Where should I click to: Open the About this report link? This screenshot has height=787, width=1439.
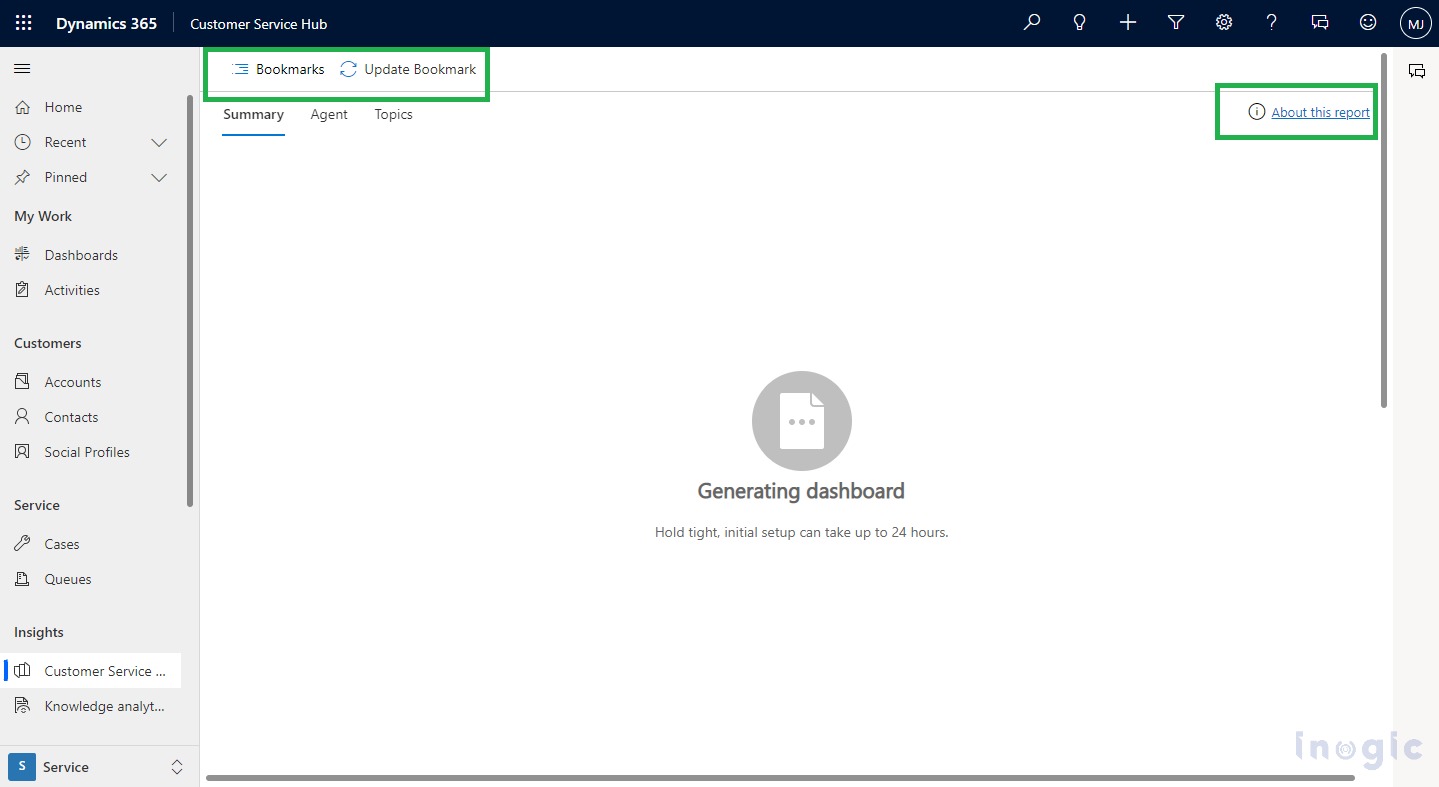[1320, 112]
